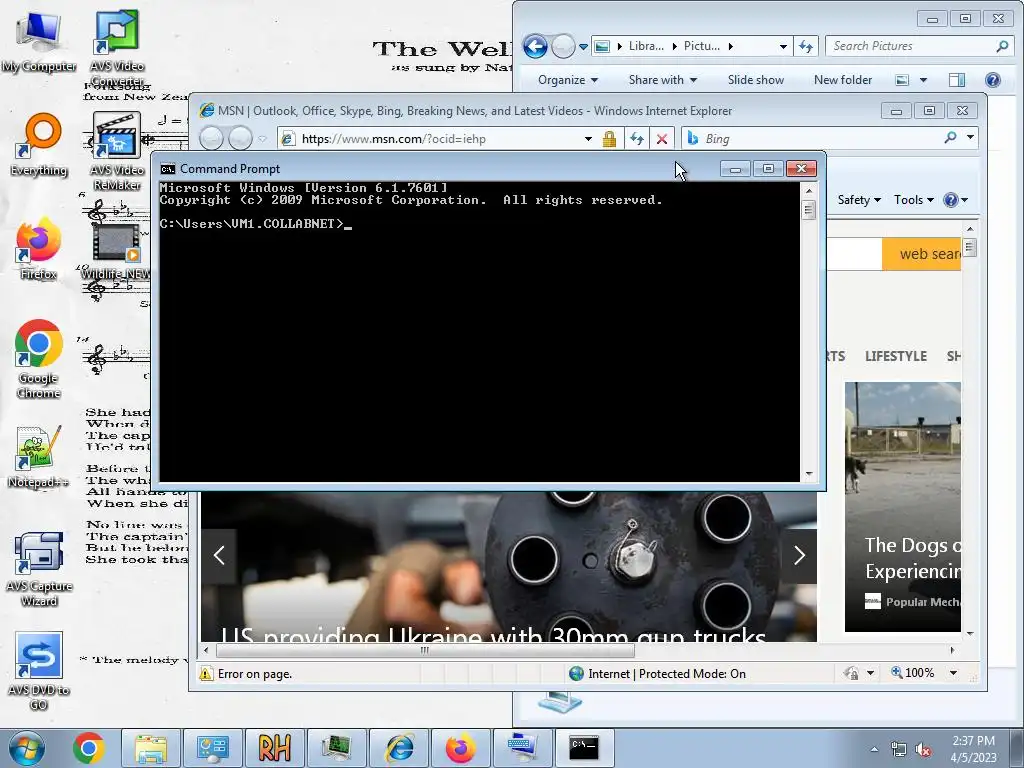This screenshot has height=768, width=1024.
Task: Click the MSN web search button
Action: tap(921, 254)
